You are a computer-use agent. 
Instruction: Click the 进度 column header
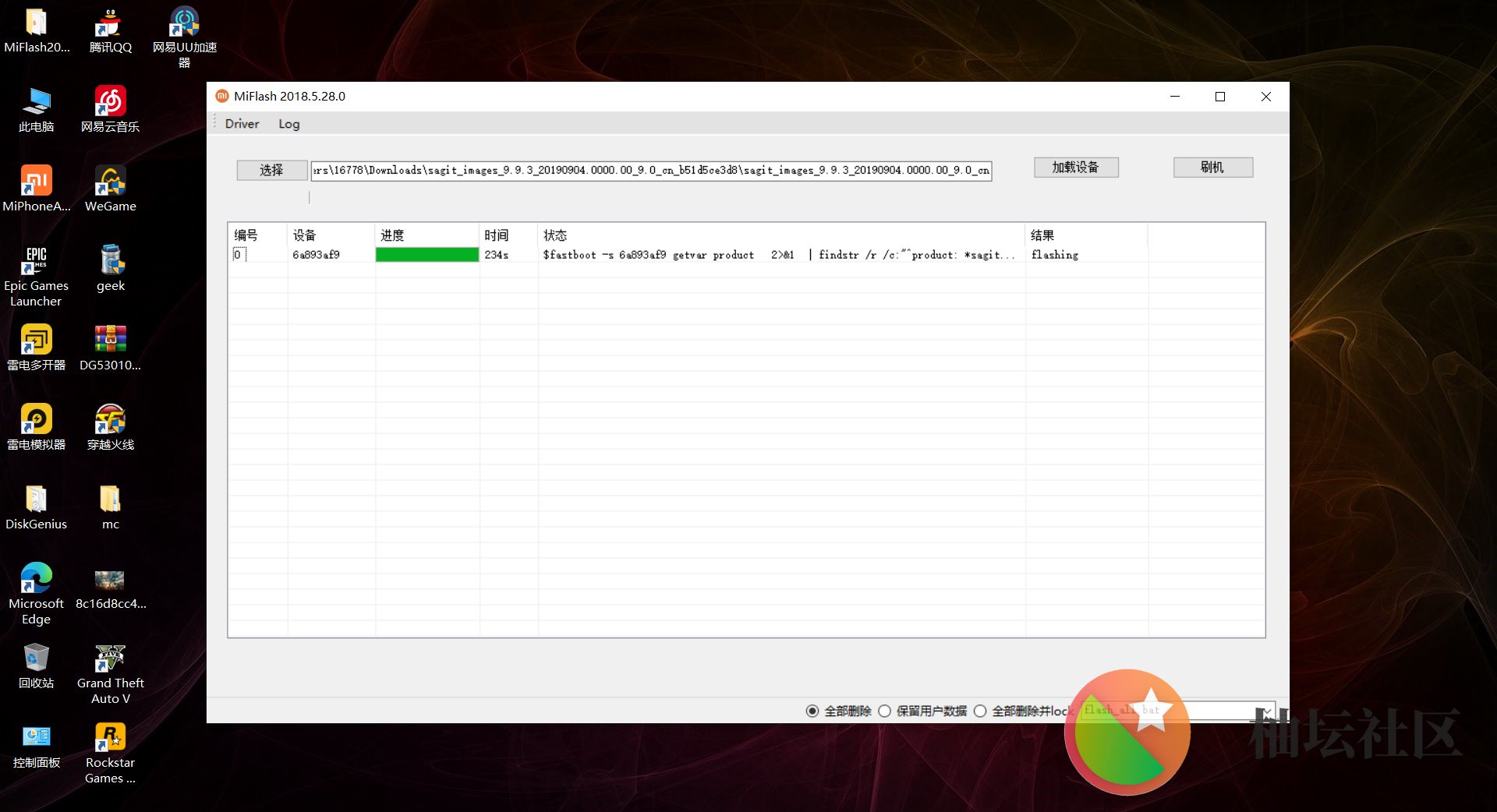(427, 235)
